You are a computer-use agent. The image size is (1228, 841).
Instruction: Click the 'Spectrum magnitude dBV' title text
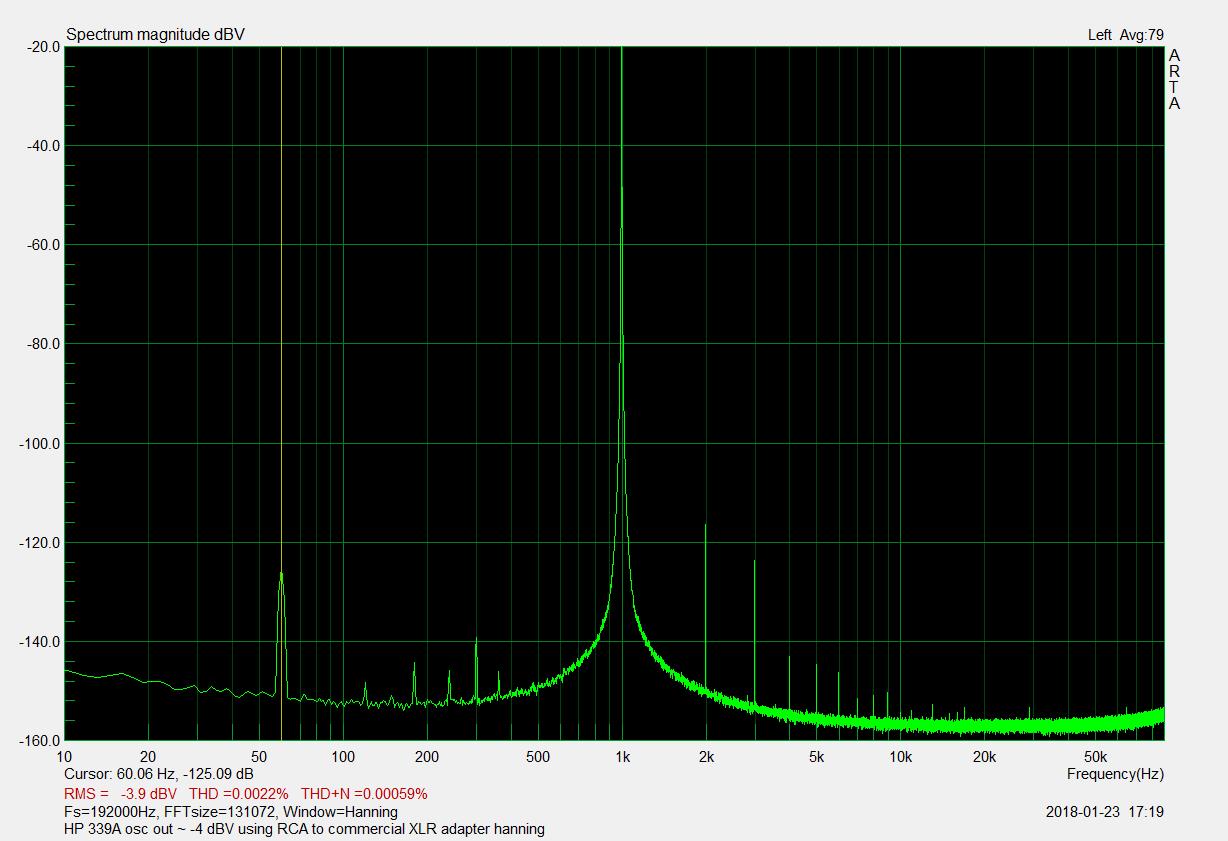click(x=155, y=35)
